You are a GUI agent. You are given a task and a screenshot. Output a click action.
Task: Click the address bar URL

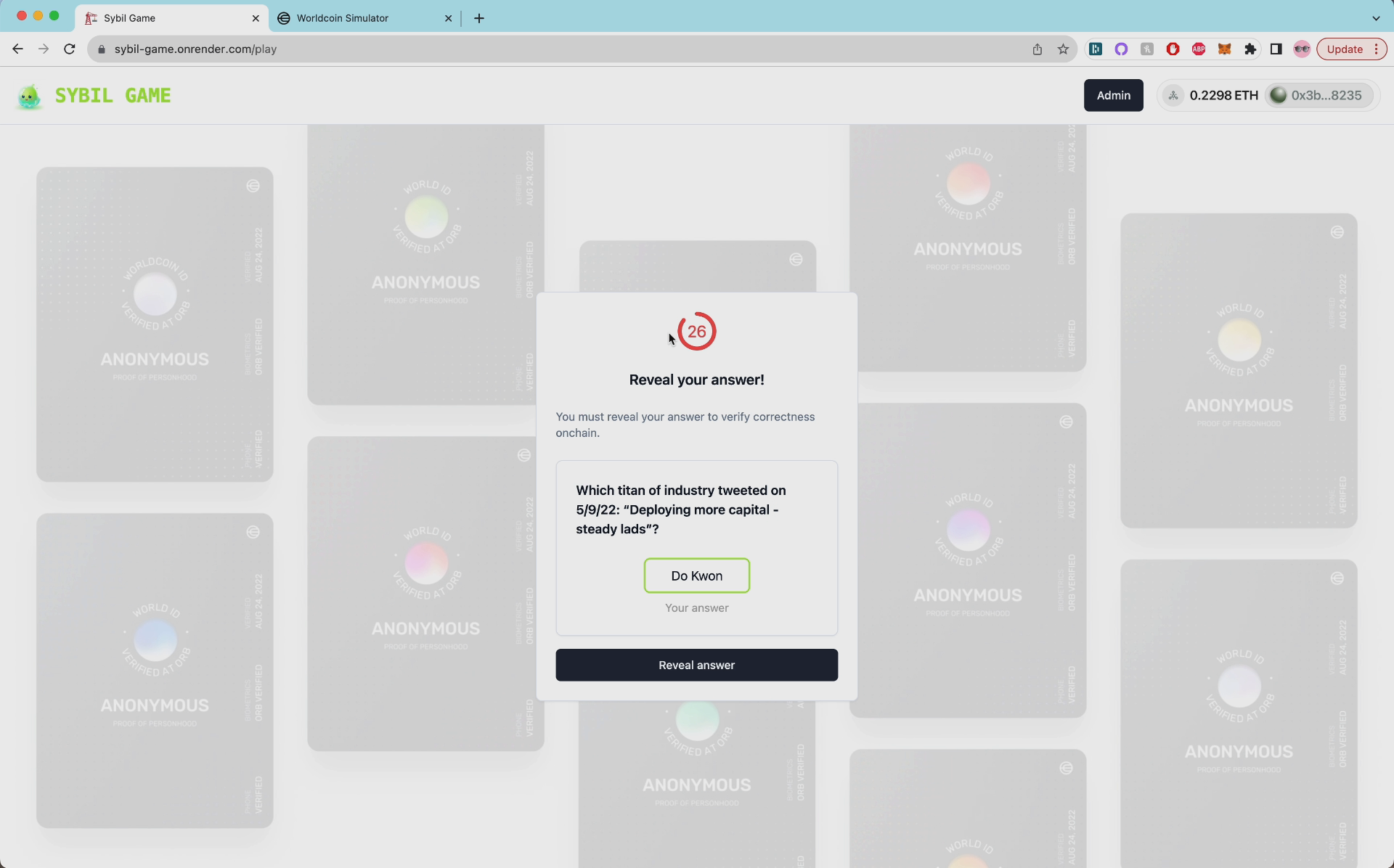195,49
